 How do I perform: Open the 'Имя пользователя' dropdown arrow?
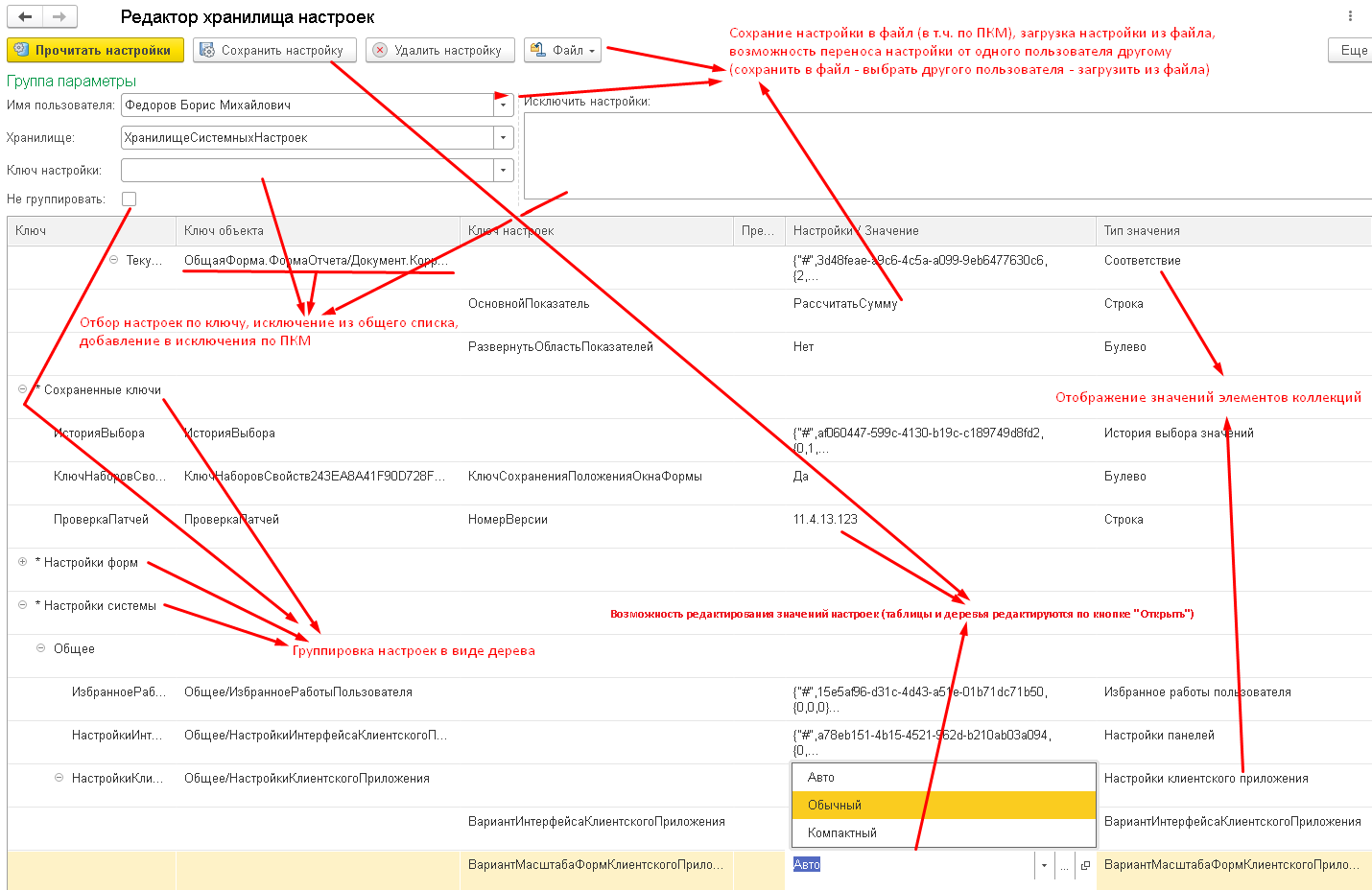[504, 105]
